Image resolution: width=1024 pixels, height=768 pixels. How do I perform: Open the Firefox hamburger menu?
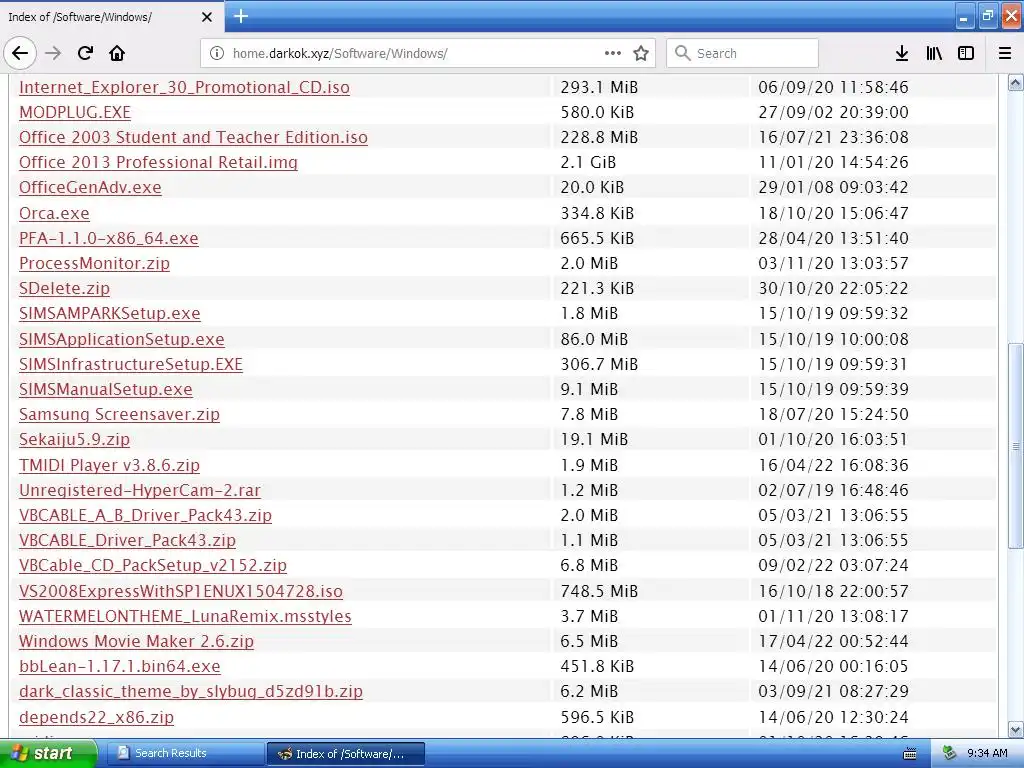(1004, 54)
